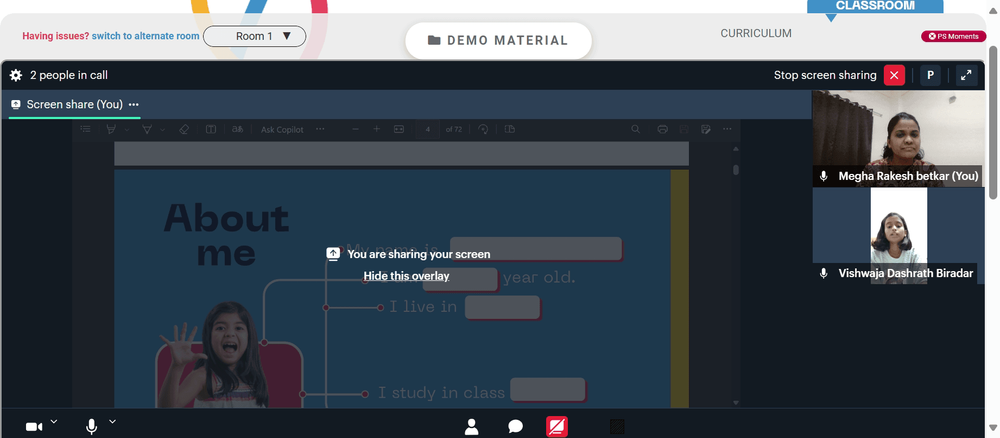Open the Room 1 dropdown

[254, 36]
